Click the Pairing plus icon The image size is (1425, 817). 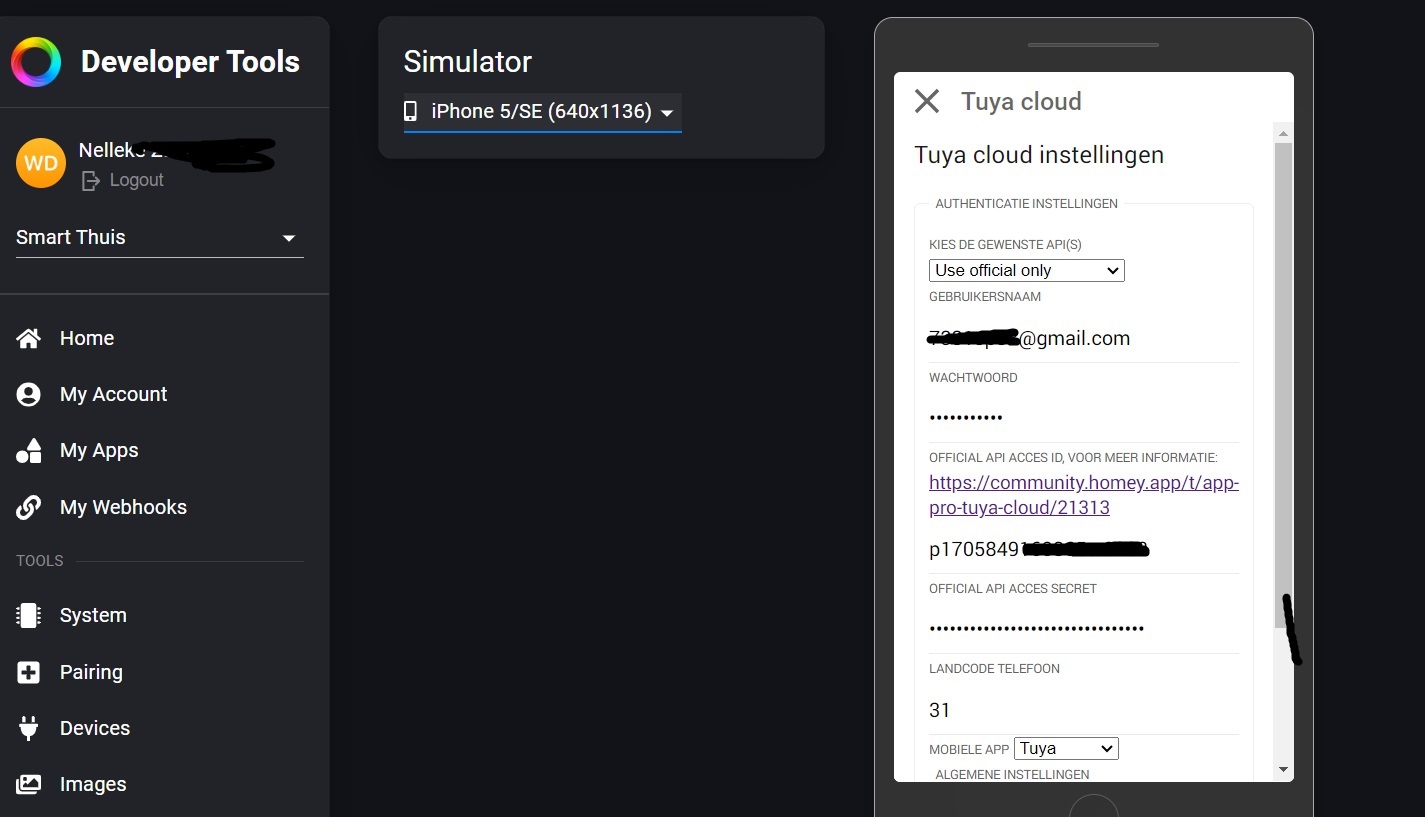29,672
